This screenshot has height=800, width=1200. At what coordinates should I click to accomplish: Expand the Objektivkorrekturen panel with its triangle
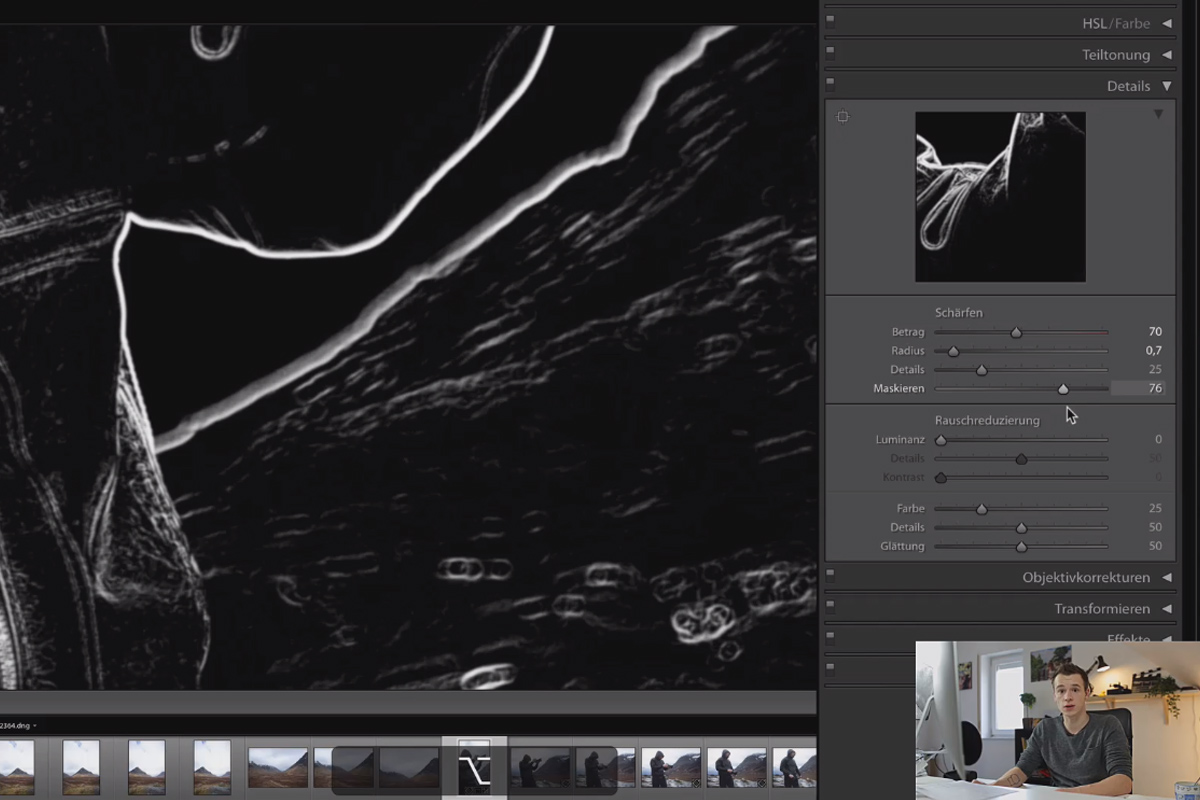[x=1166, y=578]
